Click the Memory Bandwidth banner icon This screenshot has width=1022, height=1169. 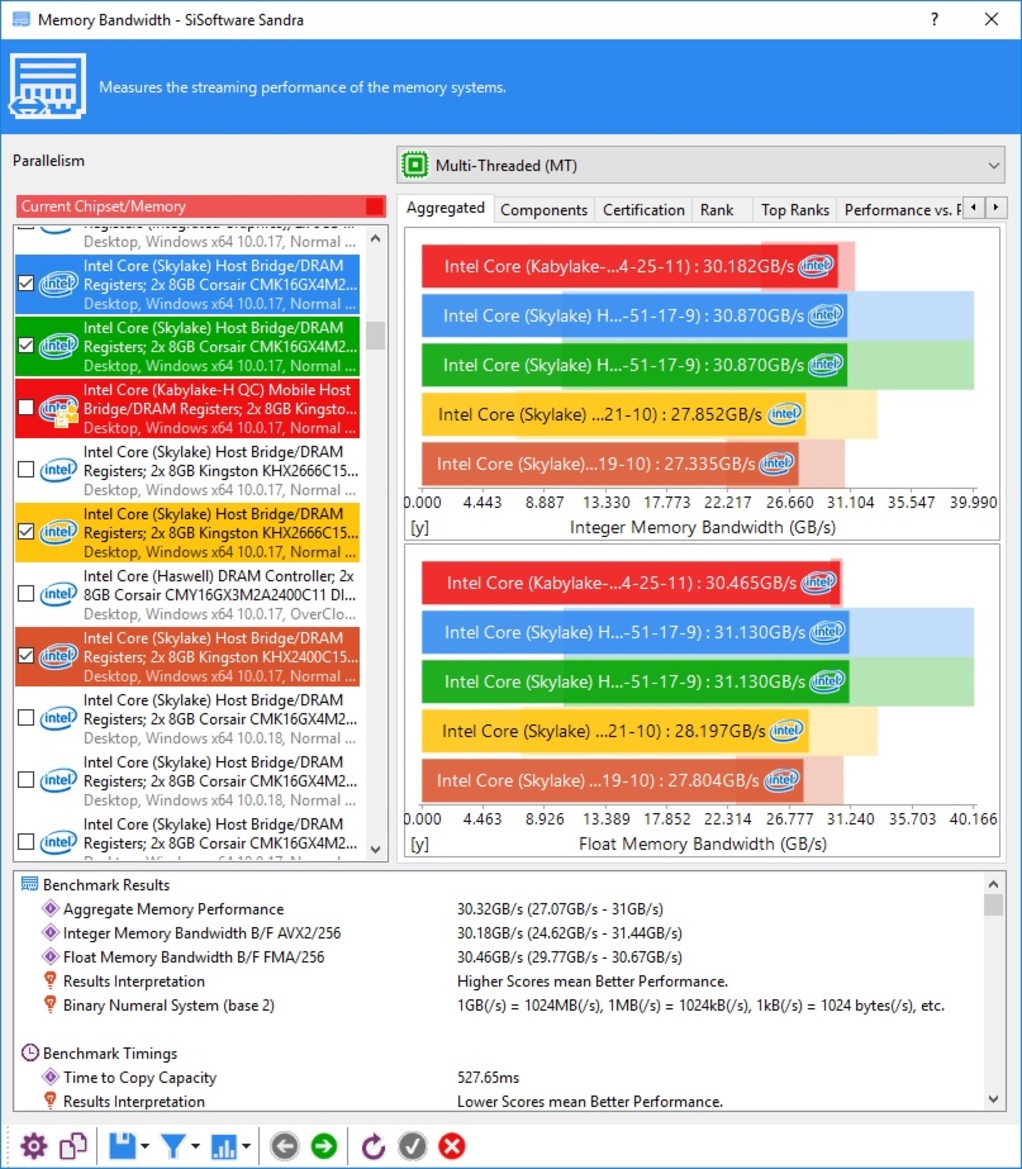click(48, 86)
